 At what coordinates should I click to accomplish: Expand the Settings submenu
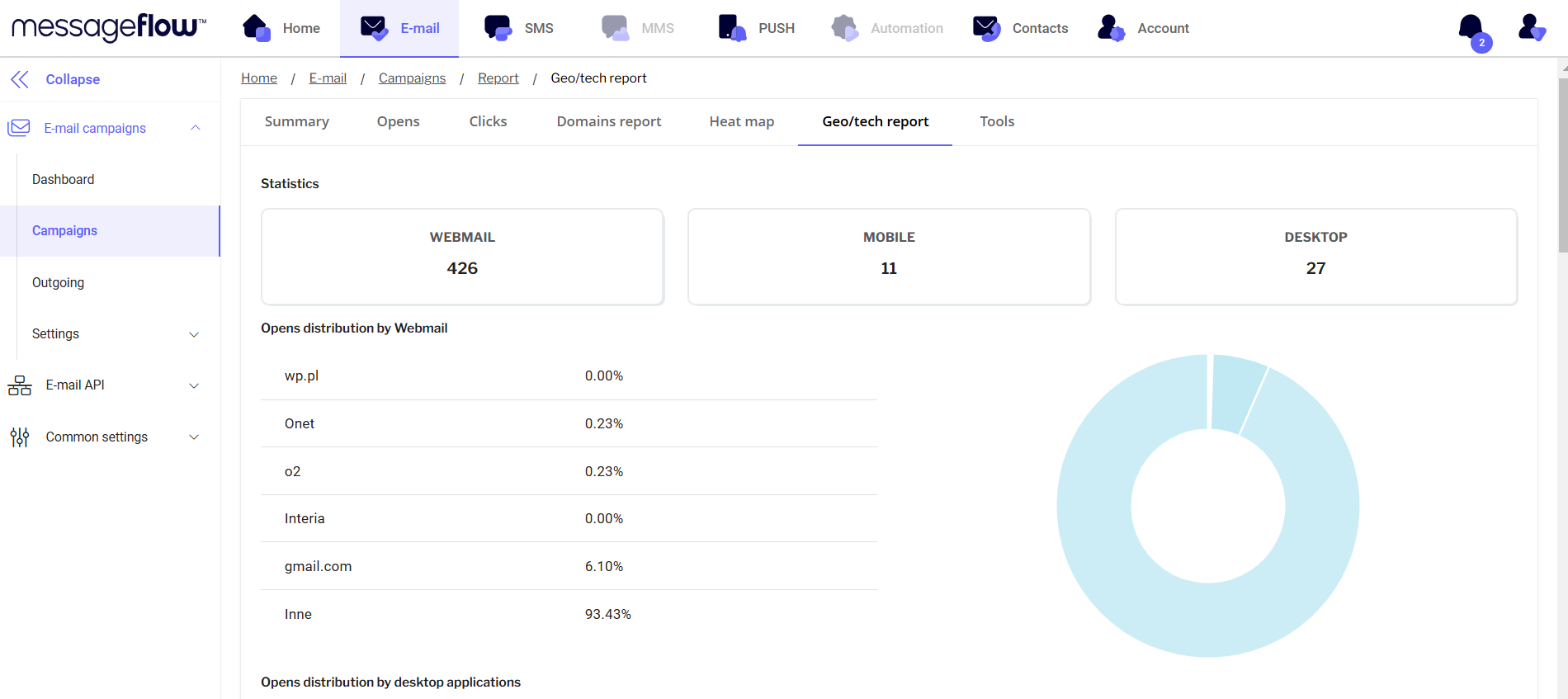(x=194, y=334)
